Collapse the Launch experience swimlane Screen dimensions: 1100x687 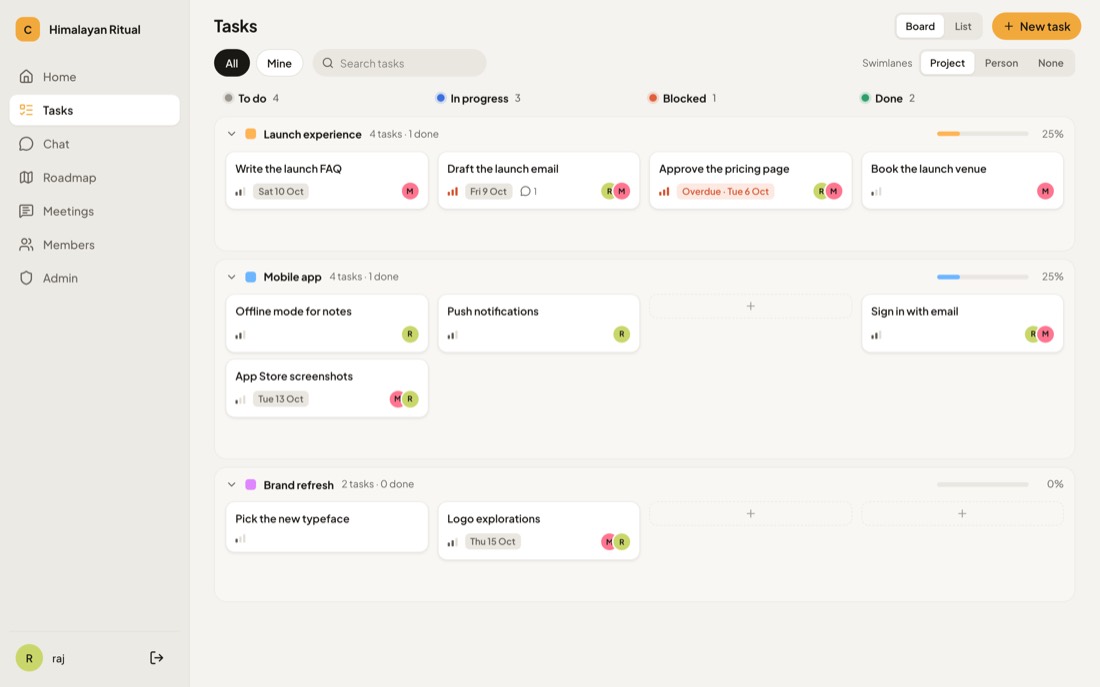pos(232,134)
